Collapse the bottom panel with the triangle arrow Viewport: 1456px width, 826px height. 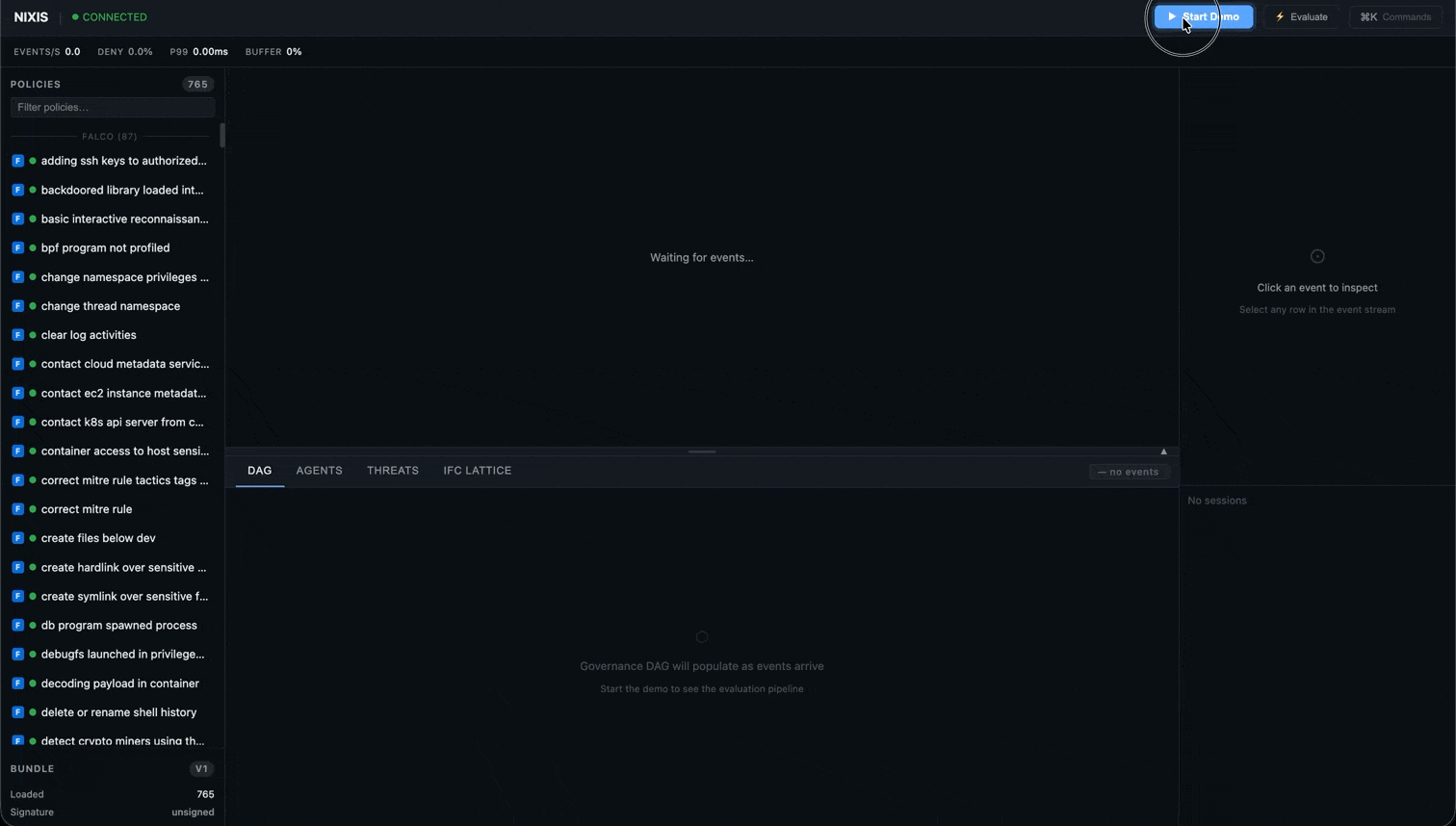coord(1163,451)
